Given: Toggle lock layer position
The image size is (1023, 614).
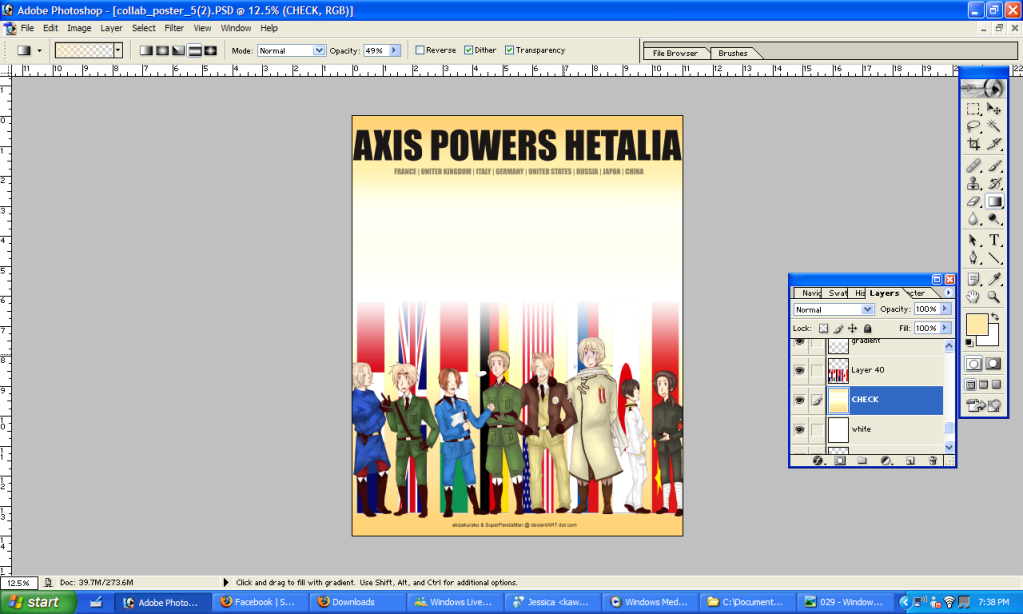Looking at the screenshot, I should pos(853,328).
